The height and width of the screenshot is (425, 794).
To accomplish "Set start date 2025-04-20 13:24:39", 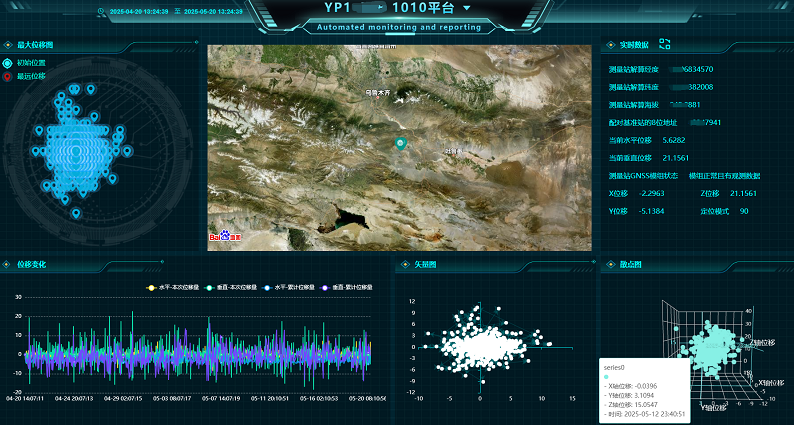I will click(x=137, y=11).
